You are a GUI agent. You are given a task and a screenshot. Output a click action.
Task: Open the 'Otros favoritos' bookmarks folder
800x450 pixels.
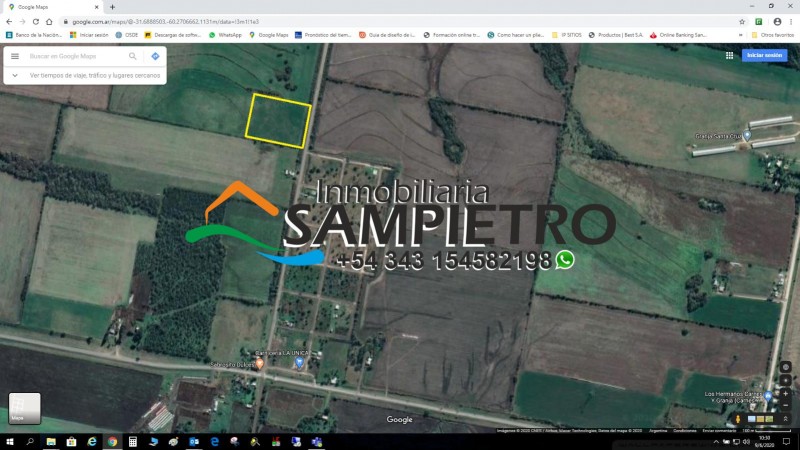pos(772,35)
